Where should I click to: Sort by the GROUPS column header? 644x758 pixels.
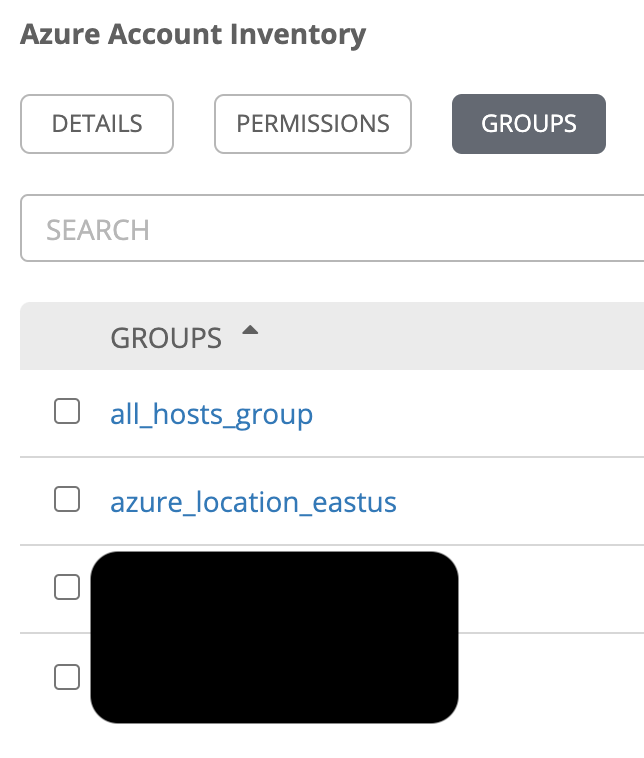click(166, 337)
